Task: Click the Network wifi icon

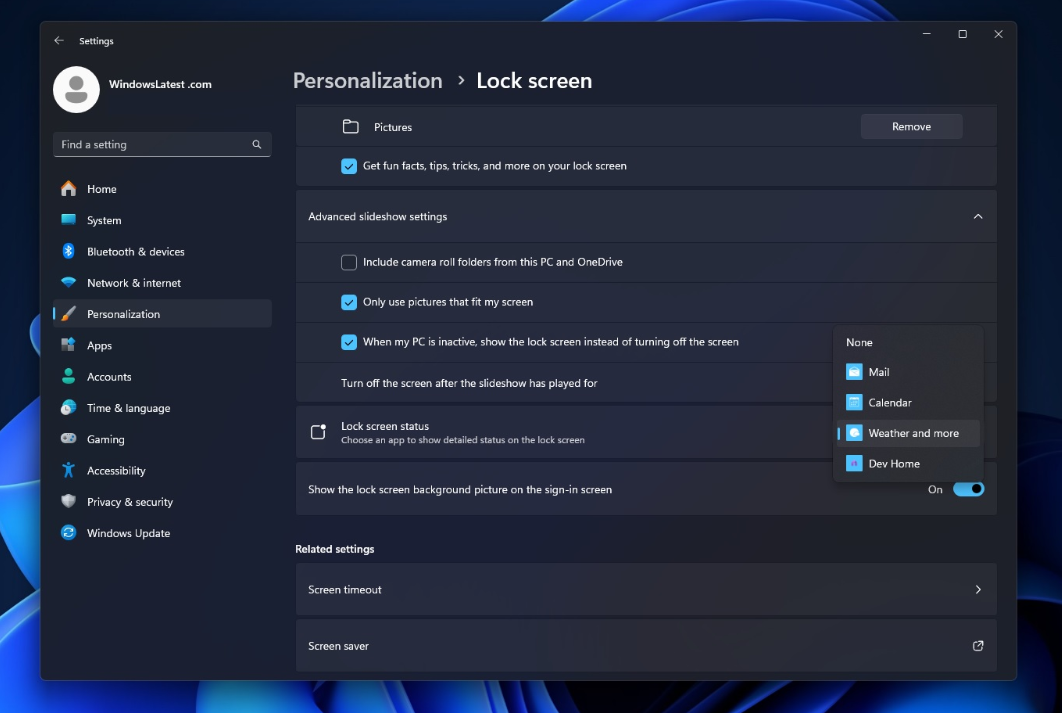Action: (x=68, y=282)
